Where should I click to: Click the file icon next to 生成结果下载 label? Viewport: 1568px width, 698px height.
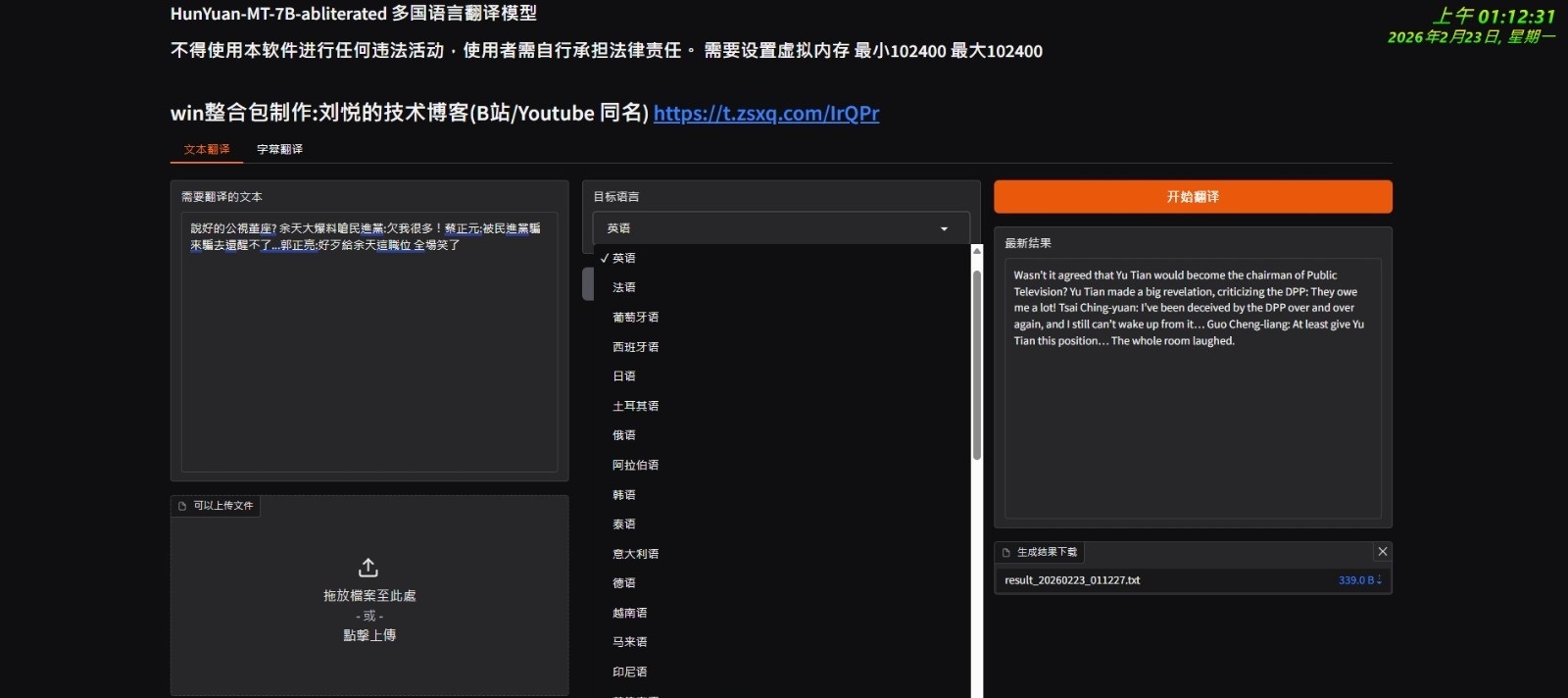tap(1006, 553)
